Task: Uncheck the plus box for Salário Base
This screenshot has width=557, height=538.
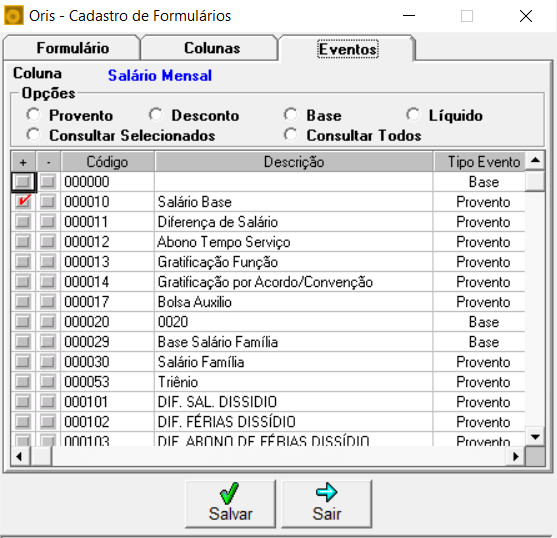Action: [x=23, y=202]
